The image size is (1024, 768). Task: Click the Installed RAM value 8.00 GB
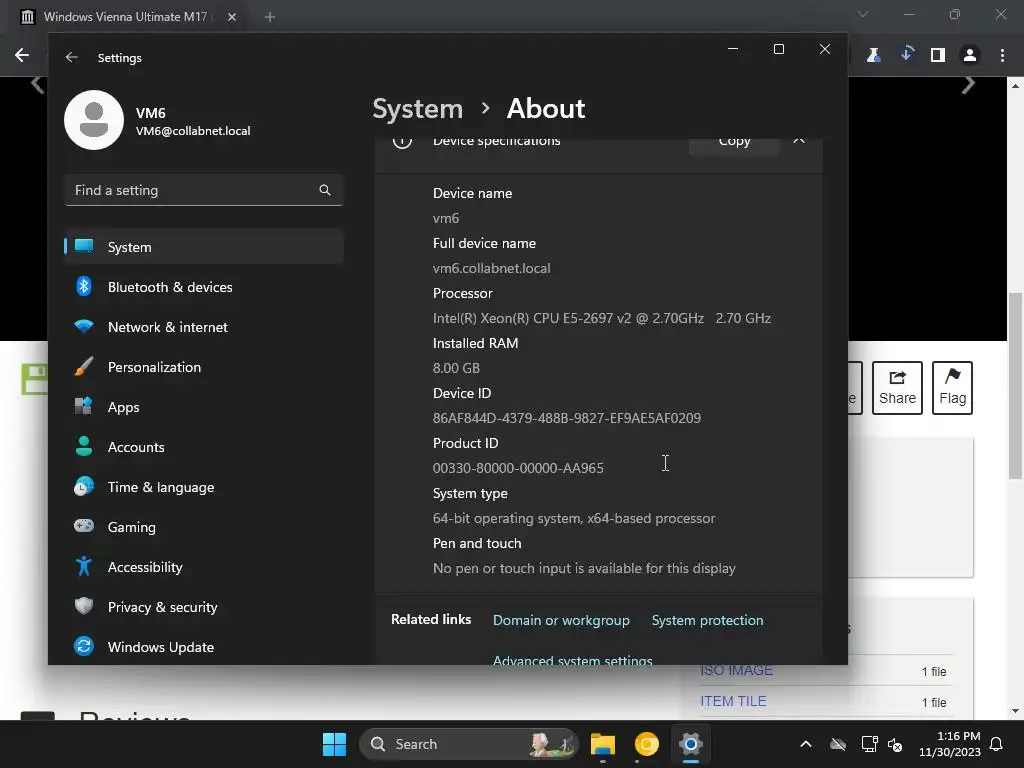pyautogui.click(x=456, y=368)
